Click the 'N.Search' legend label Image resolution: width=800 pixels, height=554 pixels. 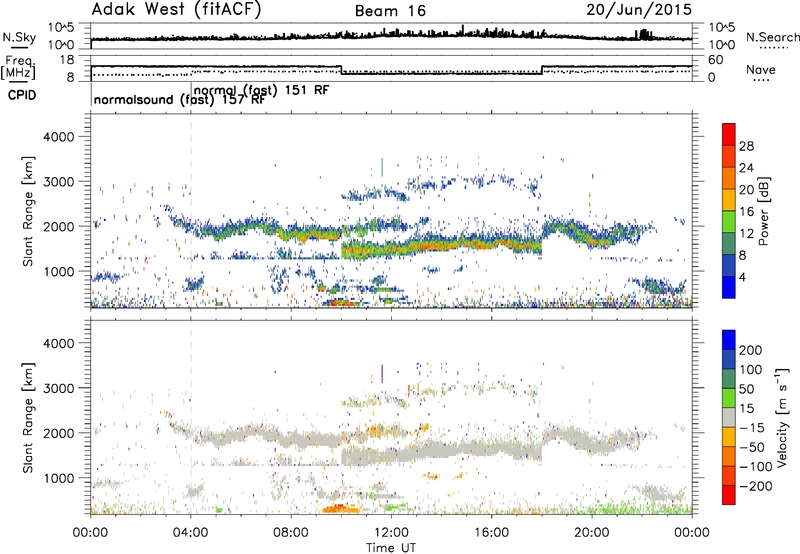click(772, 37)
